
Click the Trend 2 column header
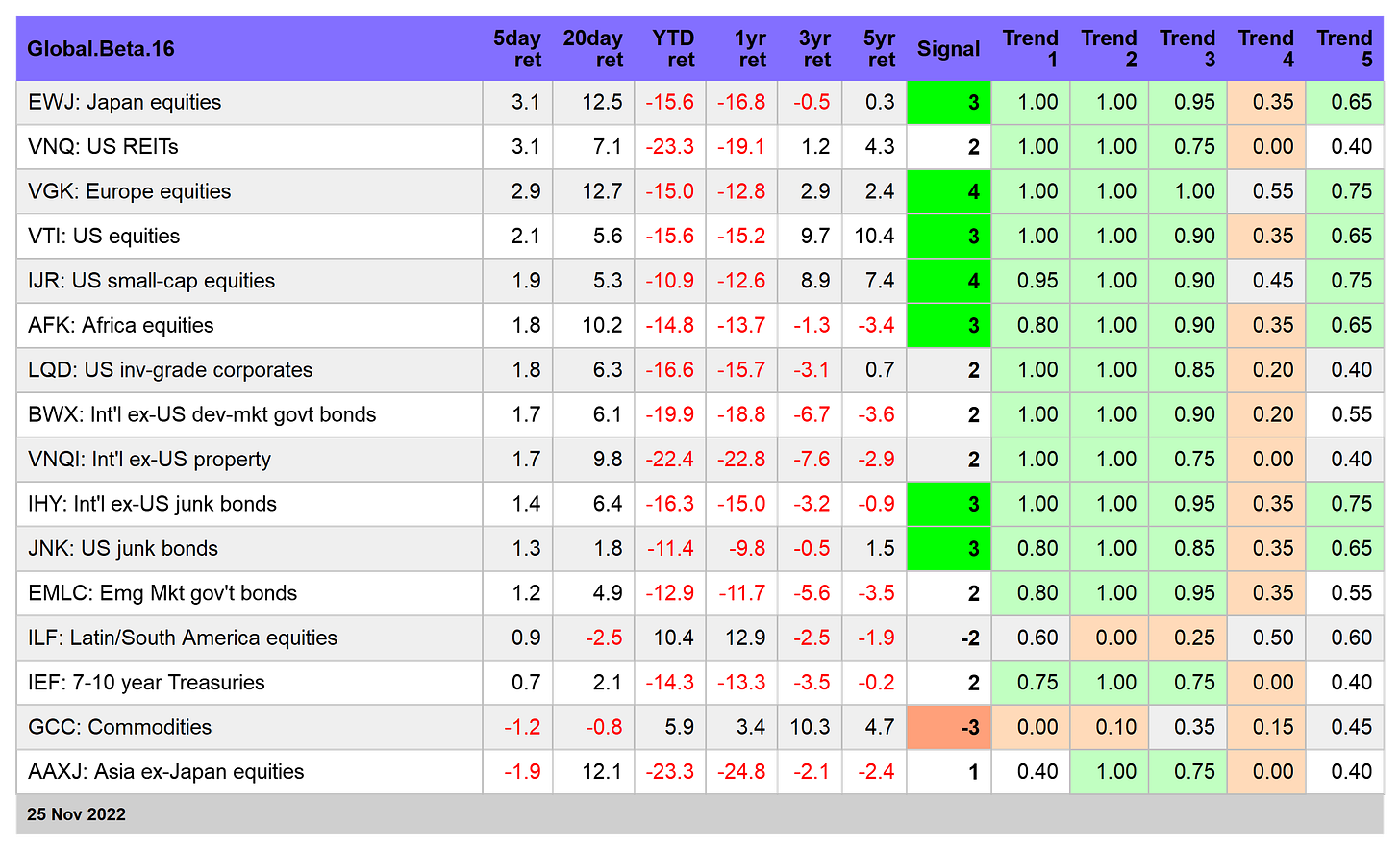(1110, 49)
